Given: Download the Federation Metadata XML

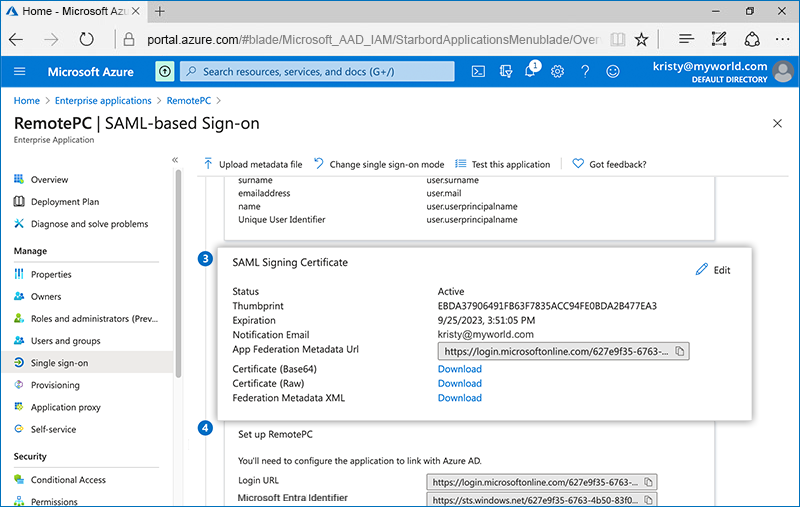Looking at the screenshot, I should (459, 398).
